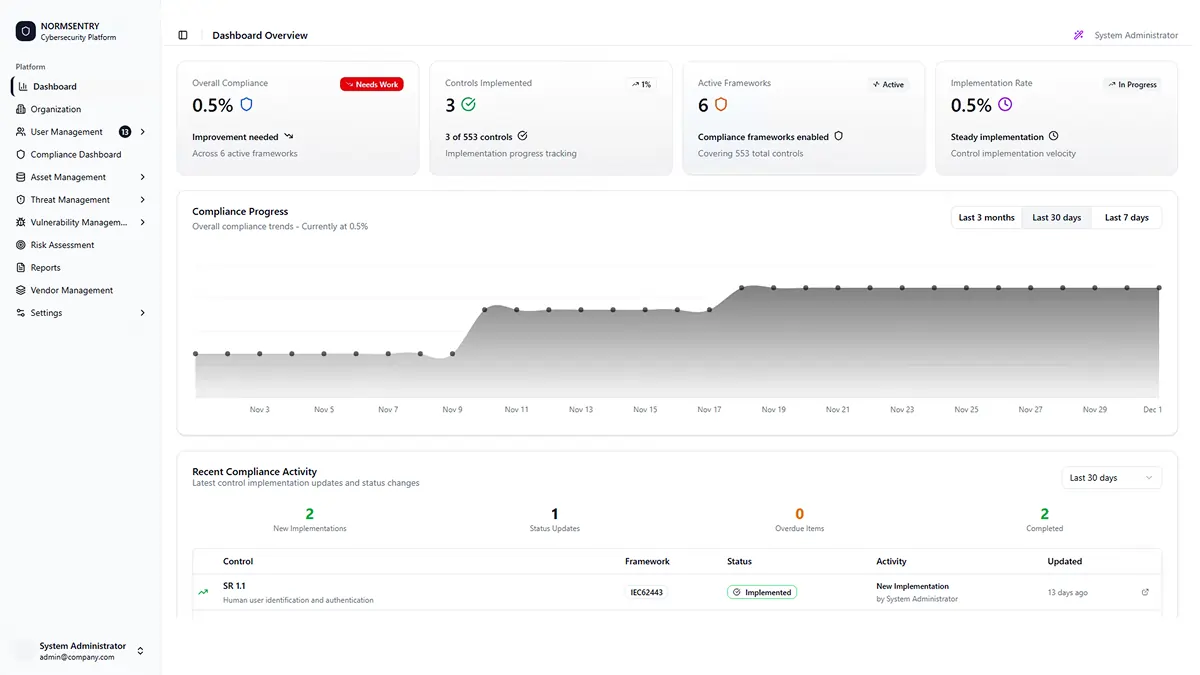Open Vendor Management in the sidebar
This screenshot has width=1200, height=675.
coord(81,290)
